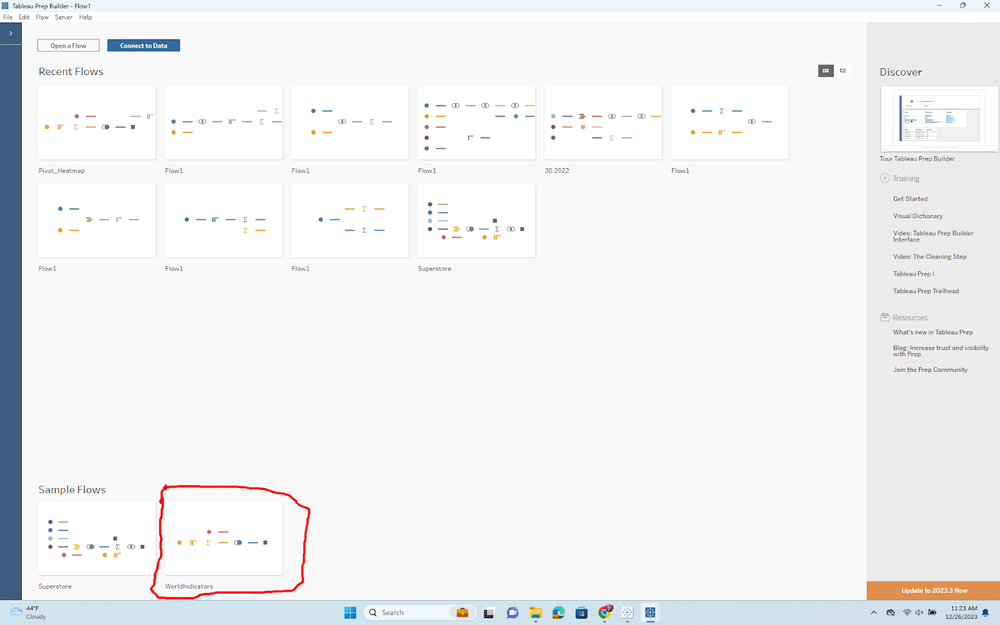Open the Server menu
This screenshot has width=1000, height=625.
coord(63,17)
